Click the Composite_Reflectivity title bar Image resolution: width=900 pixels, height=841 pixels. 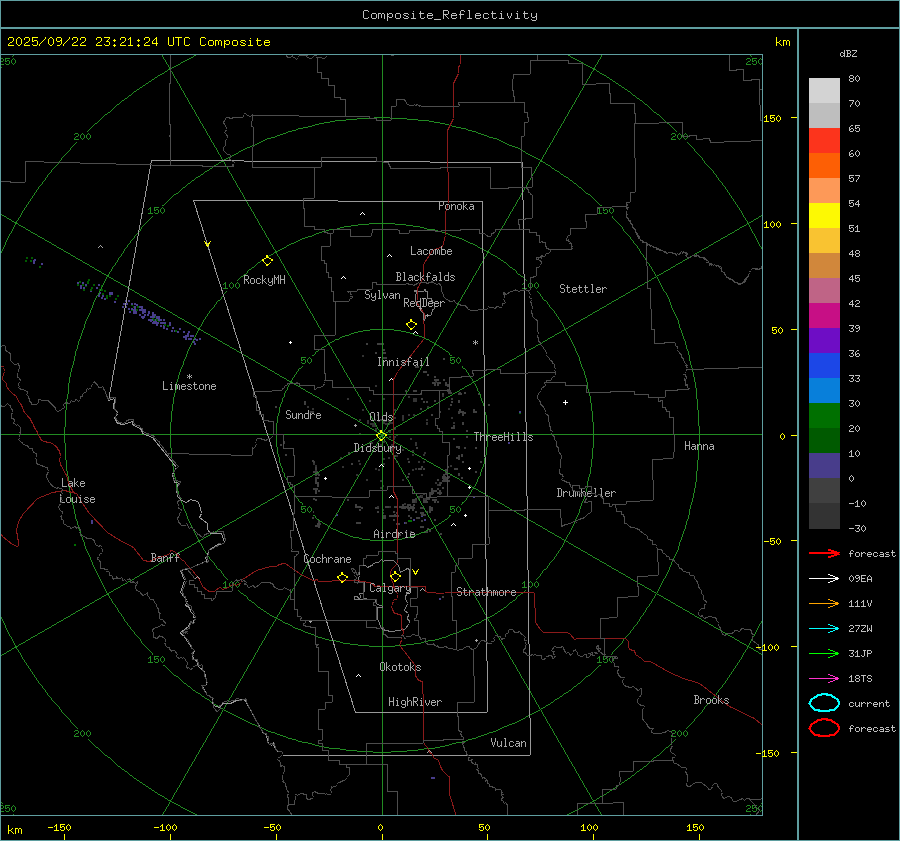[449, 15]
